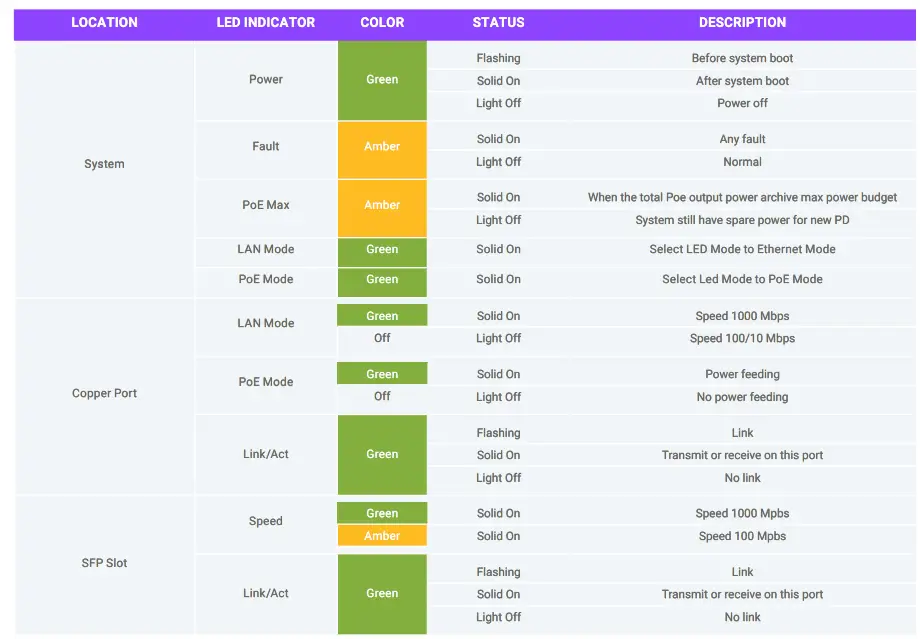920x639 pixels.
Task: Select the Copper Port location cell
Action: tap(104, 394)
